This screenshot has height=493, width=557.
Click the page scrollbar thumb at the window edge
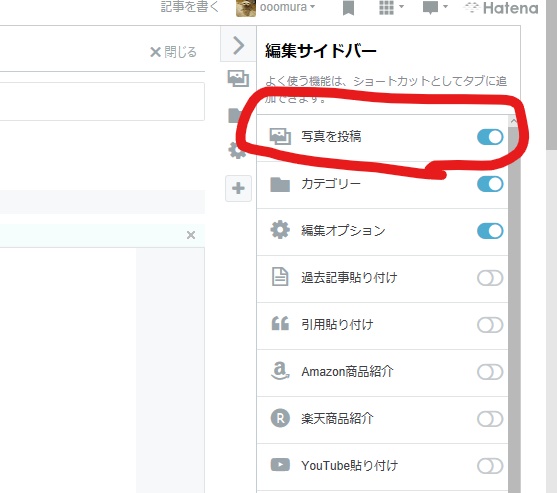[x=551, y=75]
